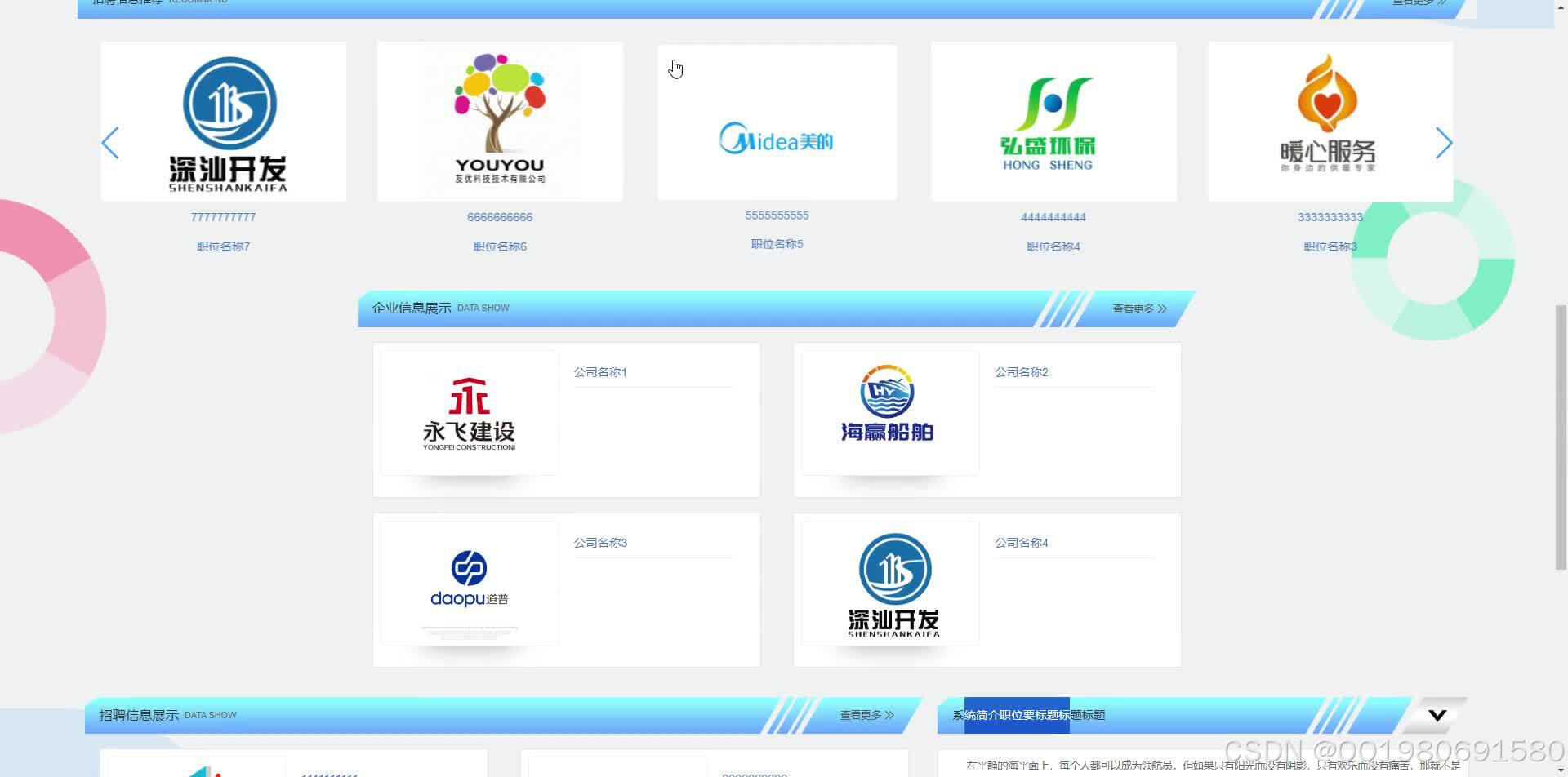Select the 深汕开发 carousel logo
1568x777 pixels.
[x=223, y=121]
